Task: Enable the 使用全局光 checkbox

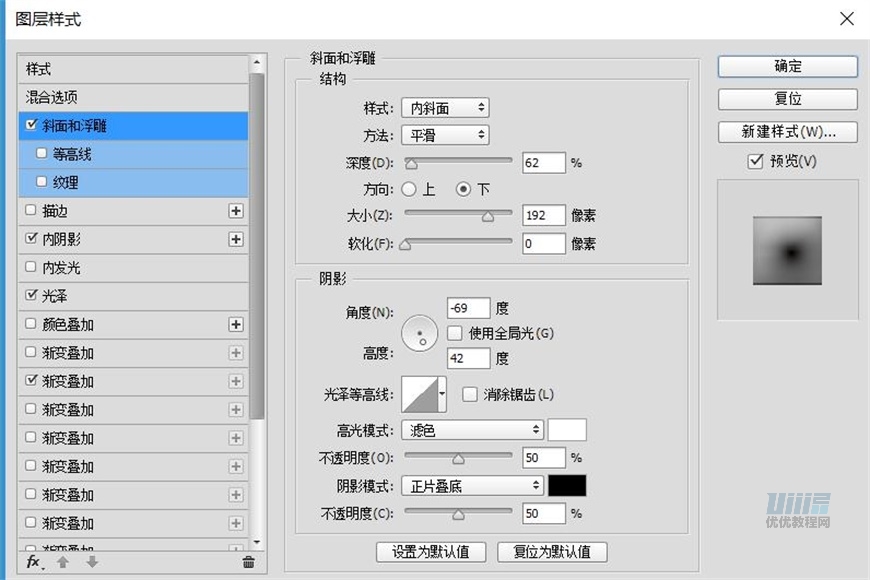Action: click(454, 333)
